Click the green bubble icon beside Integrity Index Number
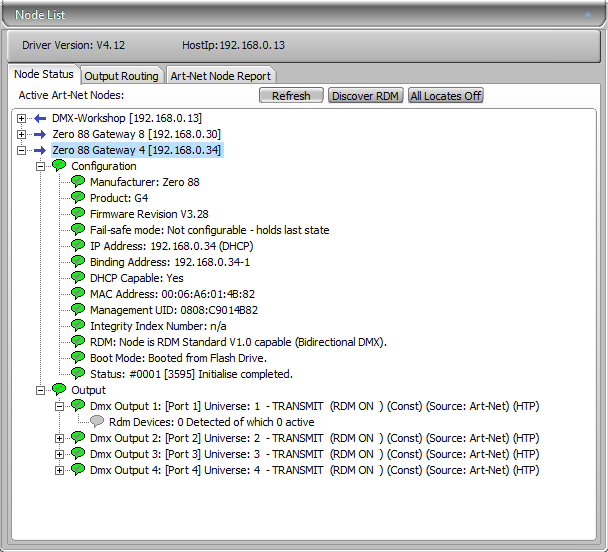 [x=78, y=325]
